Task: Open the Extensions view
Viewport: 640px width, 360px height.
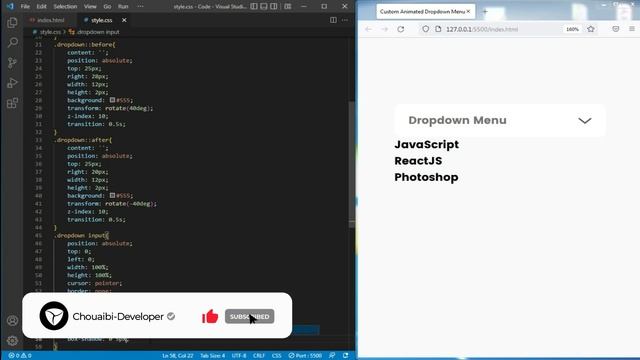Action: (12, 103)
